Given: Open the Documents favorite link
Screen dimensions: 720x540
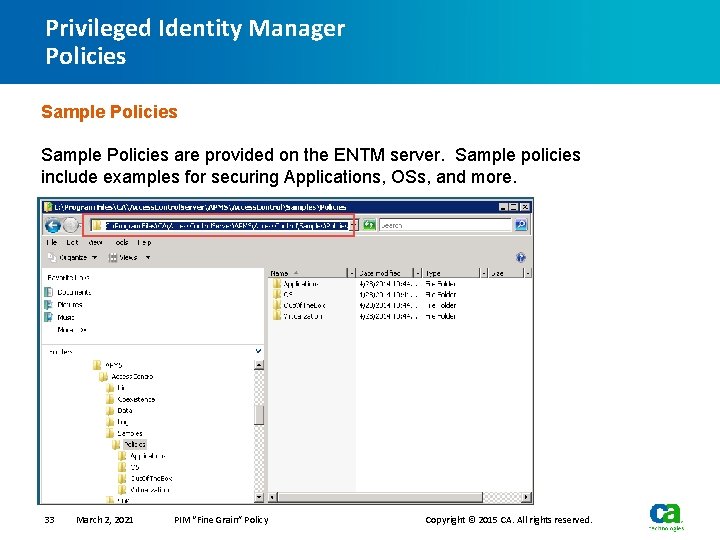Looking at the screenshot, I should [x=74, y=292].
